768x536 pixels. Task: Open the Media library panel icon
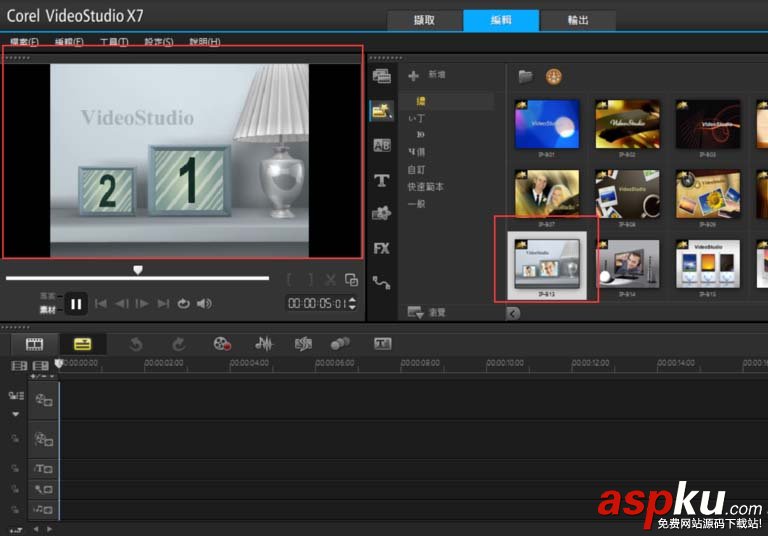382,76
